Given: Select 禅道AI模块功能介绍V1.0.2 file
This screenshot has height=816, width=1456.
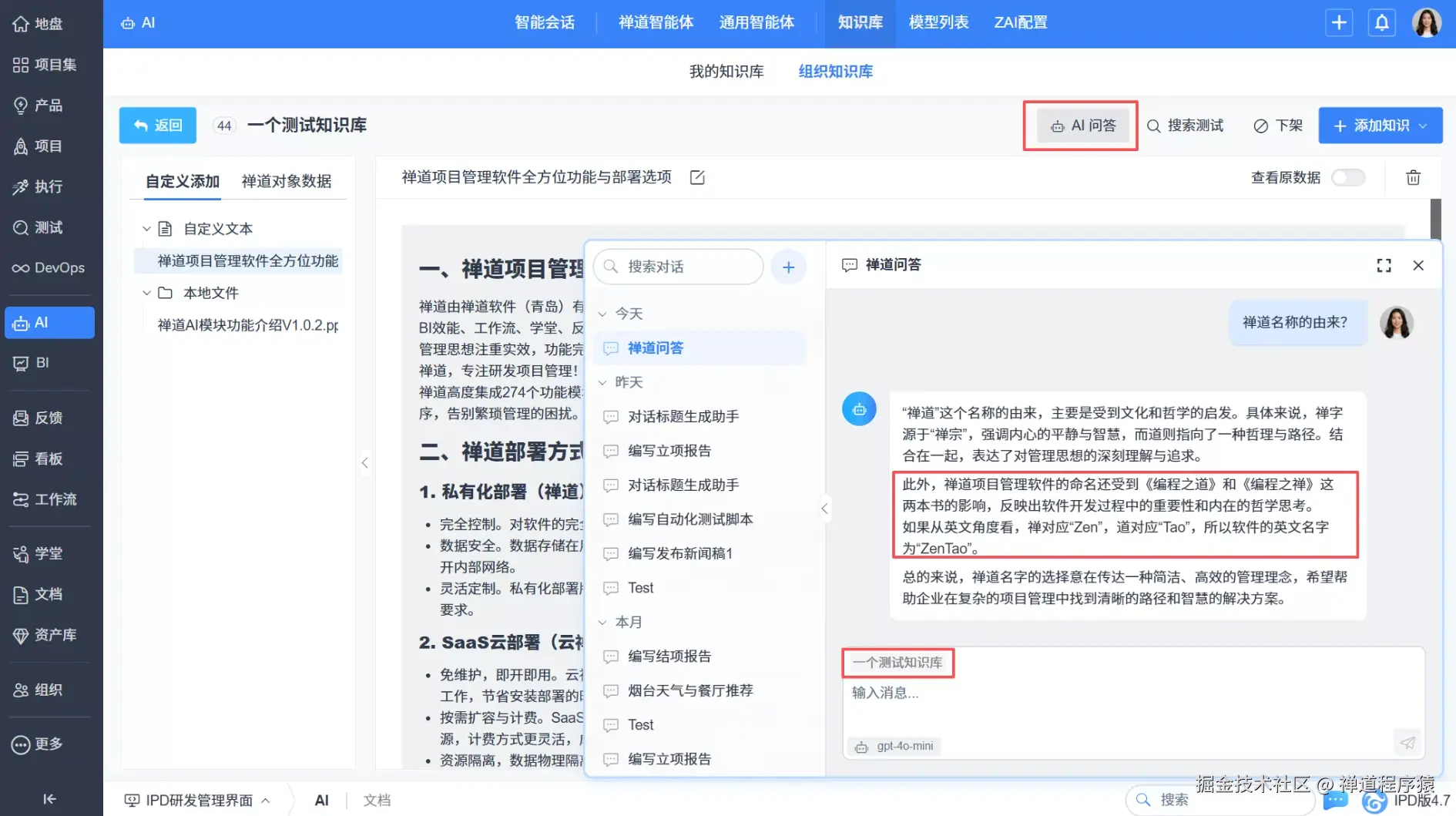Looking at the screenshot, I should tap(247, 326).
